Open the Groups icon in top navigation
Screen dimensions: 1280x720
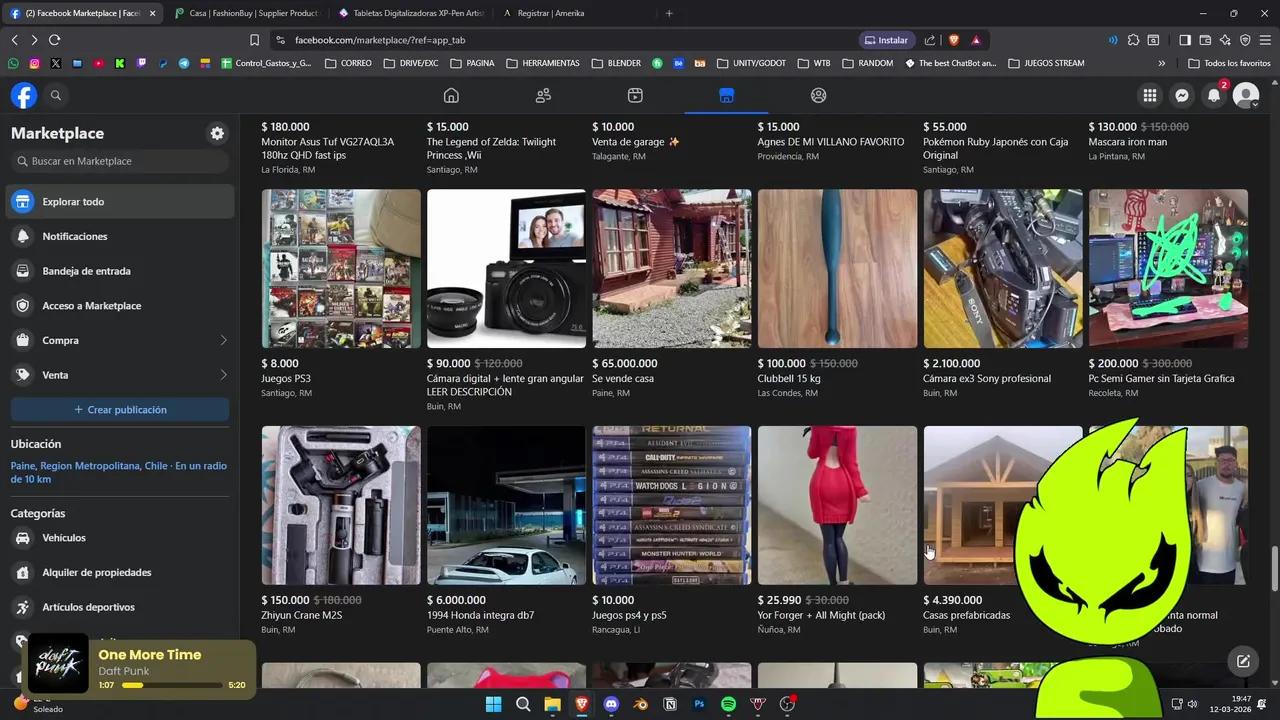coord(819,95)
